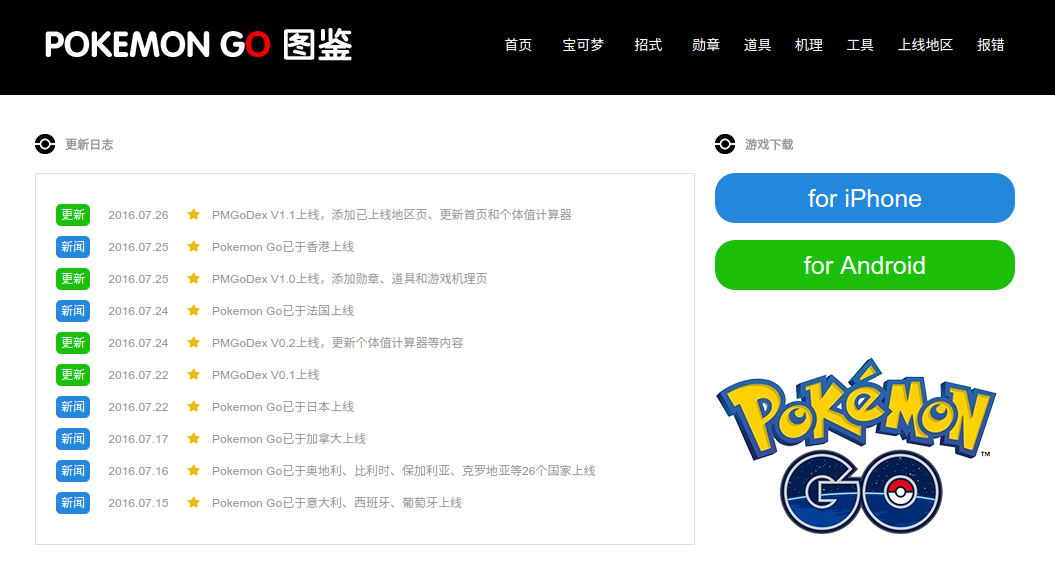This screenshot has height=587, width=1055.
Task: Open the Pokemon Go已于香港上线 news entry
Action: [x=283, y=247]
